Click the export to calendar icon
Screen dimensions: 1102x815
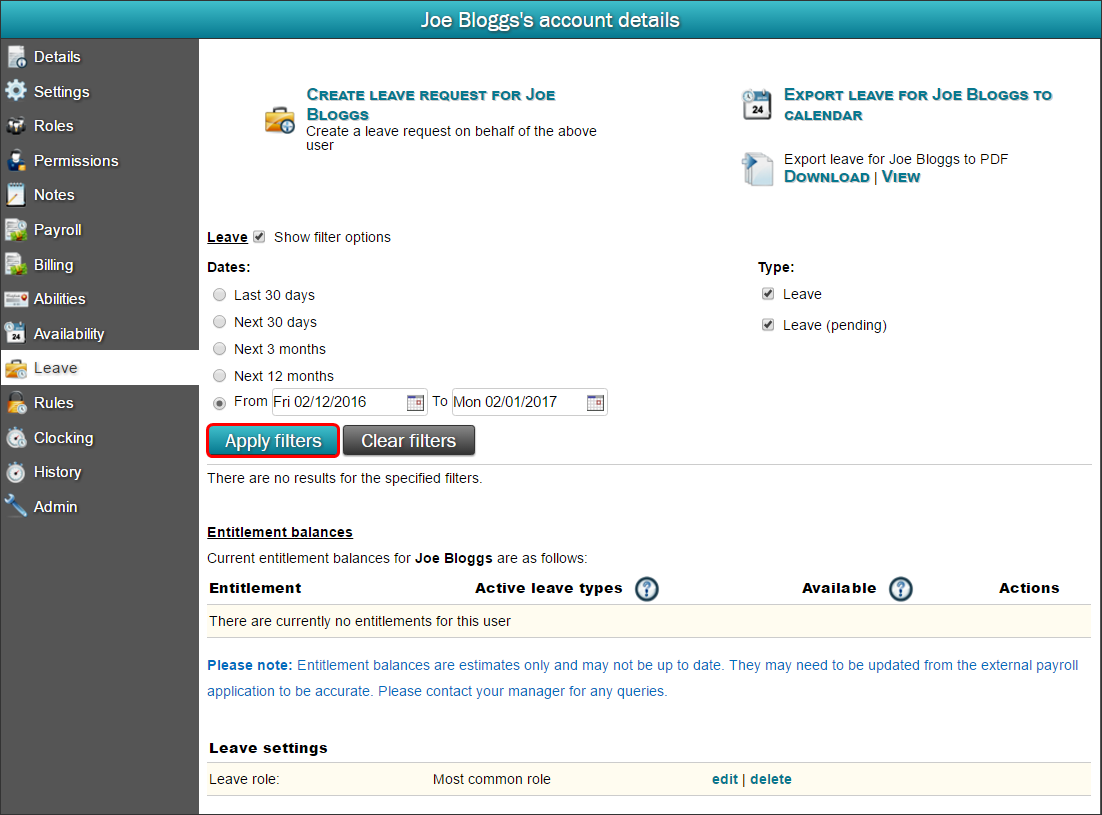(757, 104)
